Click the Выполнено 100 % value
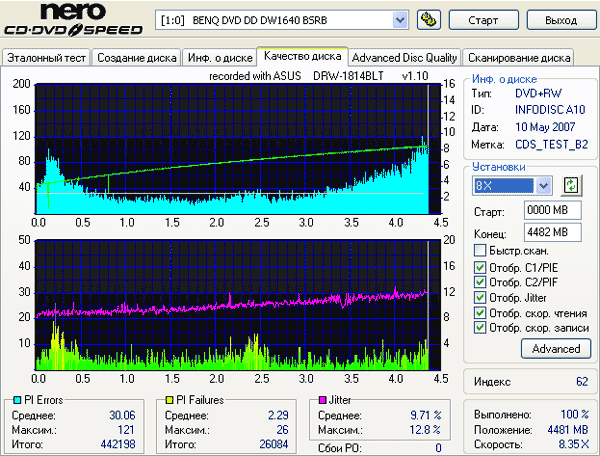 [x=574, y=414]
